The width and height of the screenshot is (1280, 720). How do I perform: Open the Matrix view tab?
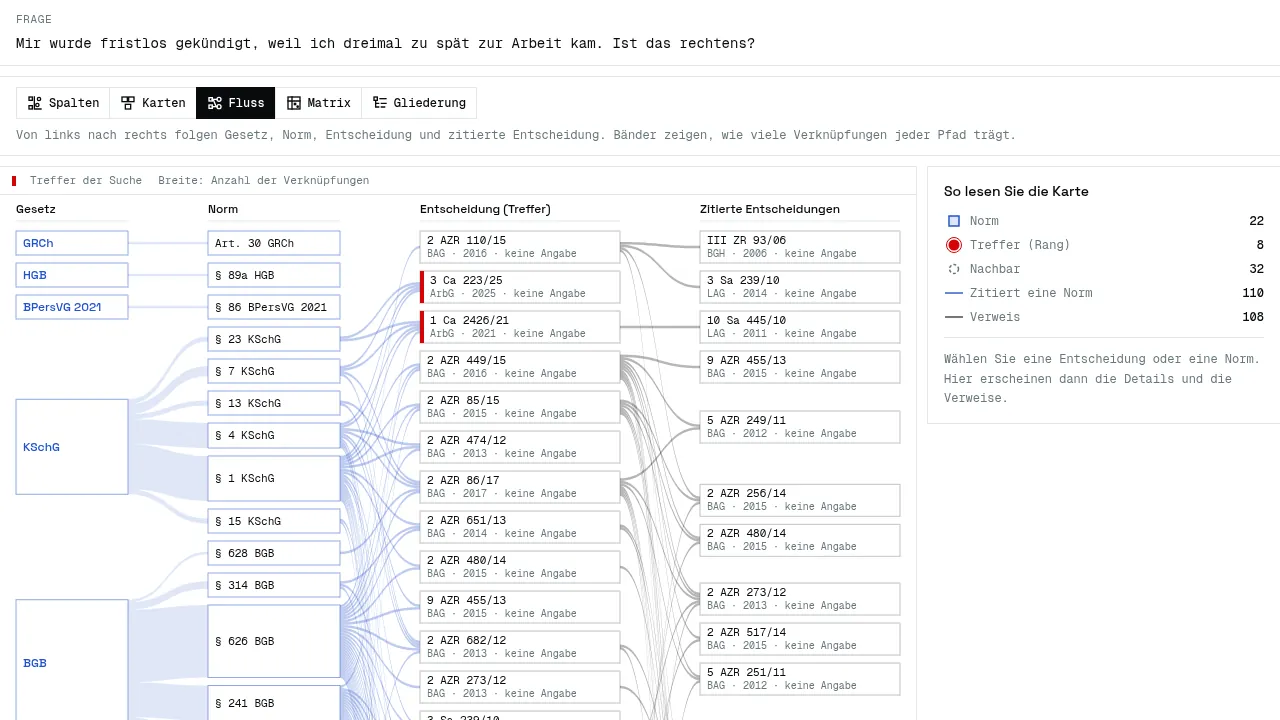coord(318,103)
